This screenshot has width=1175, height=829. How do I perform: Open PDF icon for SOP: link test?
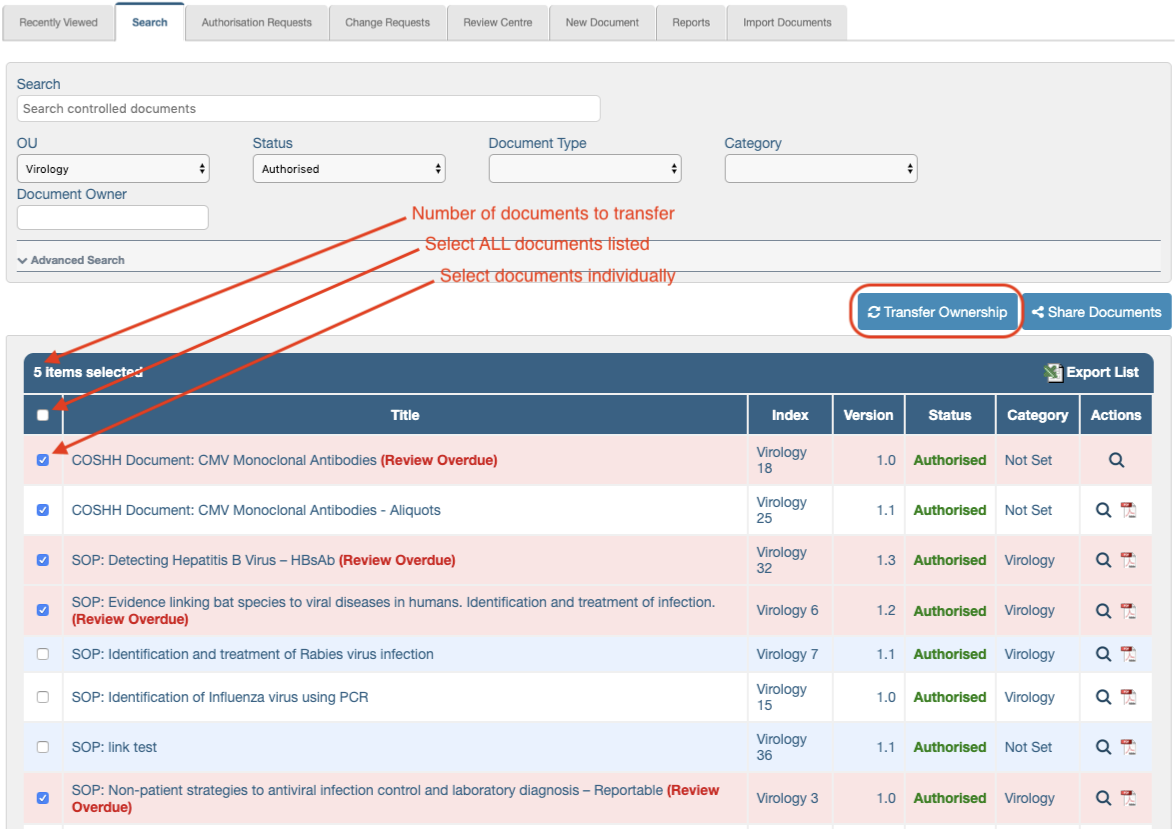pos(1128,747)
